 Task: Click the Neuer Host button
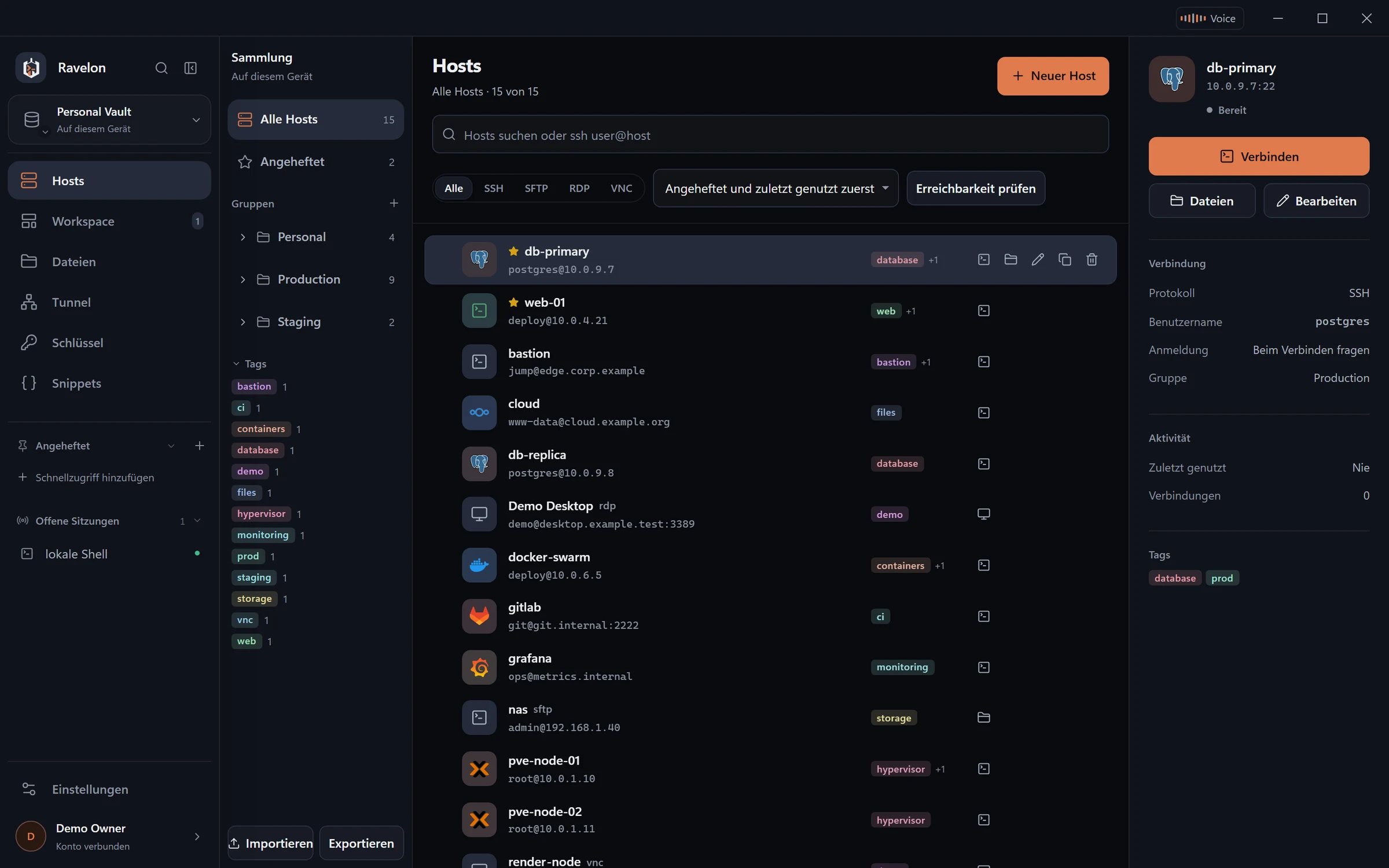pyautogui.click(x=1053, y=76)
